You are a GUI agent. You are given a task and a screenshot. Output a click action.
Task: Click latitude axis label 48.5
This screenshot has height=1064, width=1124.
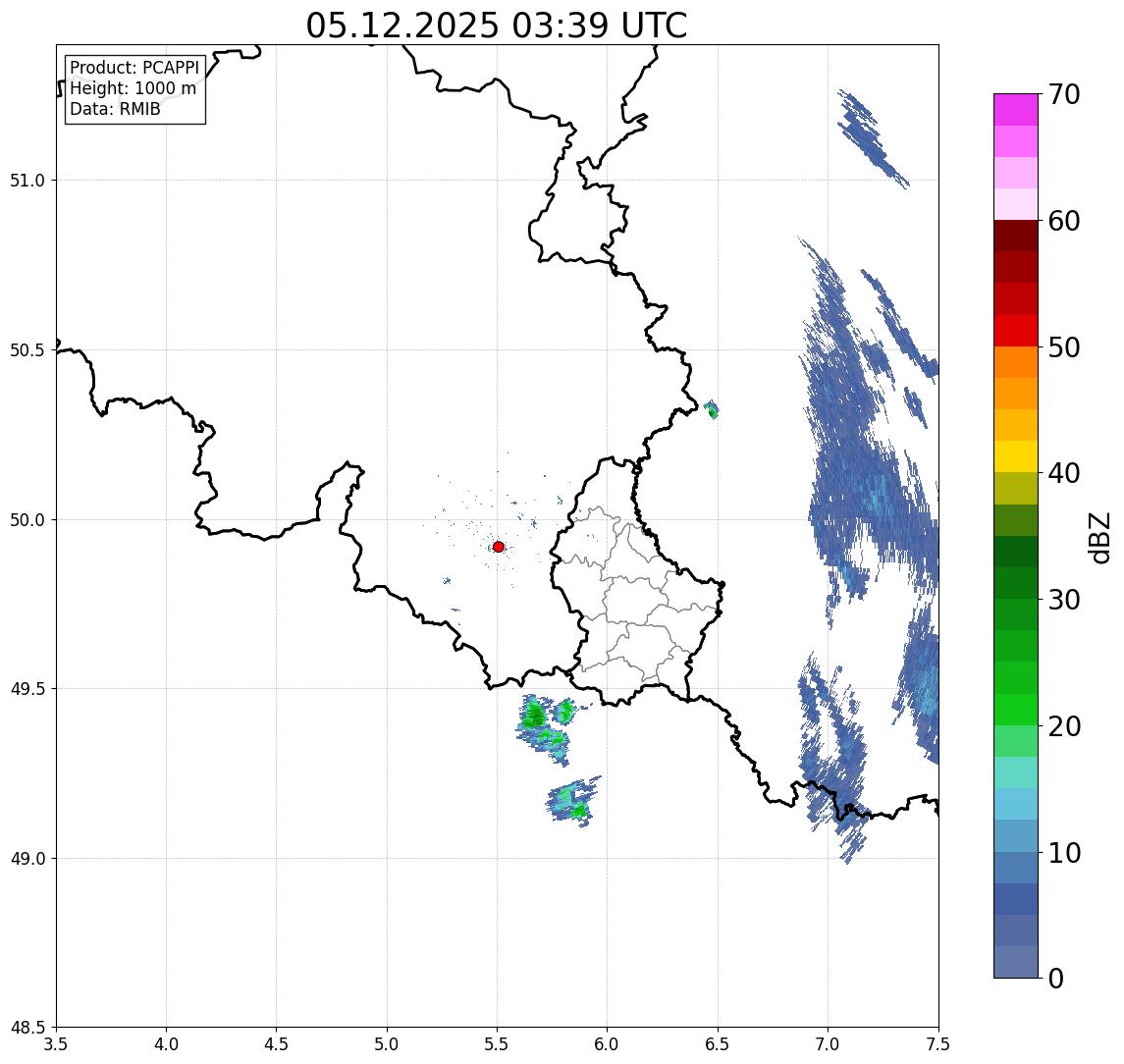[27, 1028]
